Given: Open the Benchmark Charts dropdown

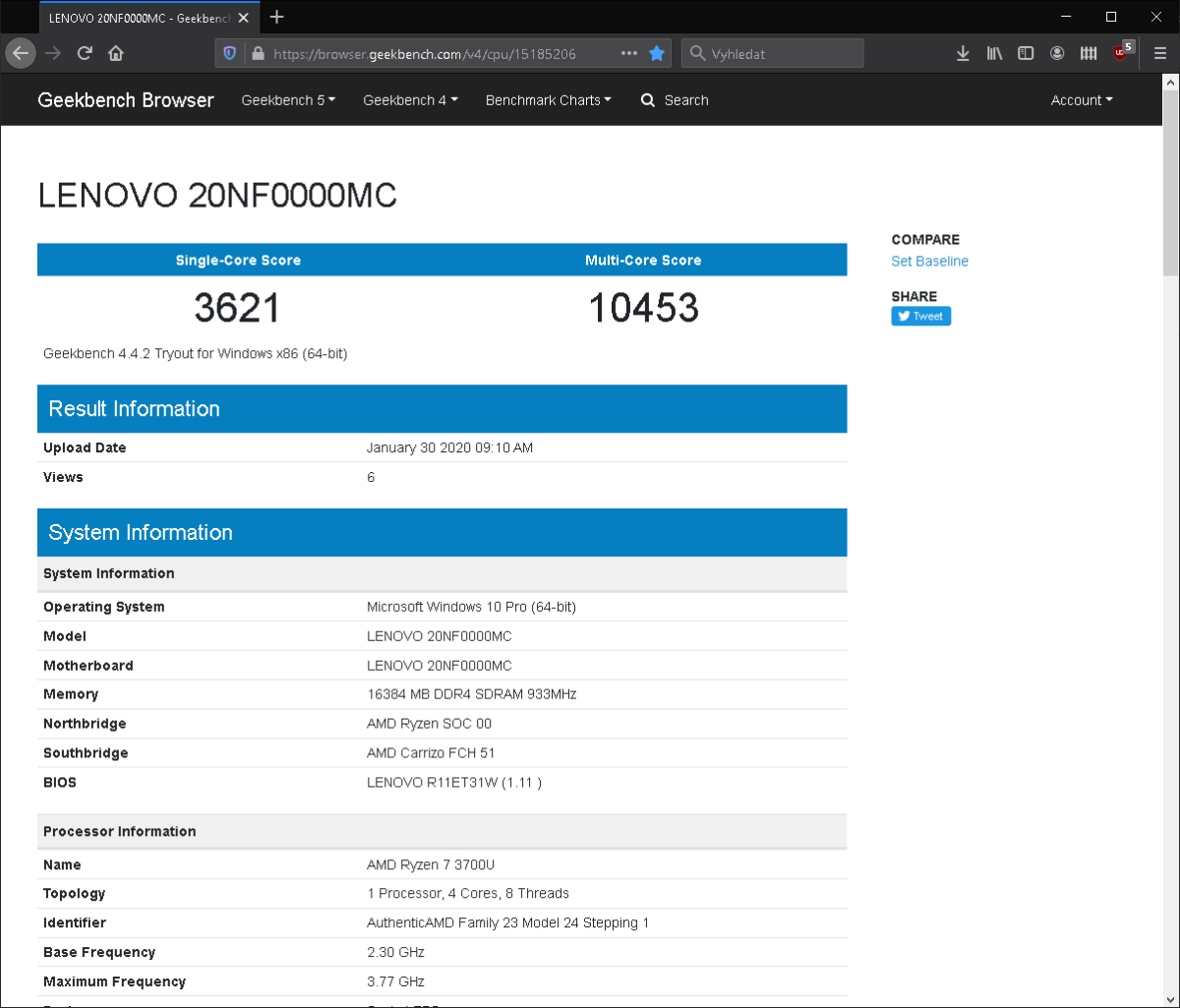Looking at the screenshot, I should pos(548,100).
